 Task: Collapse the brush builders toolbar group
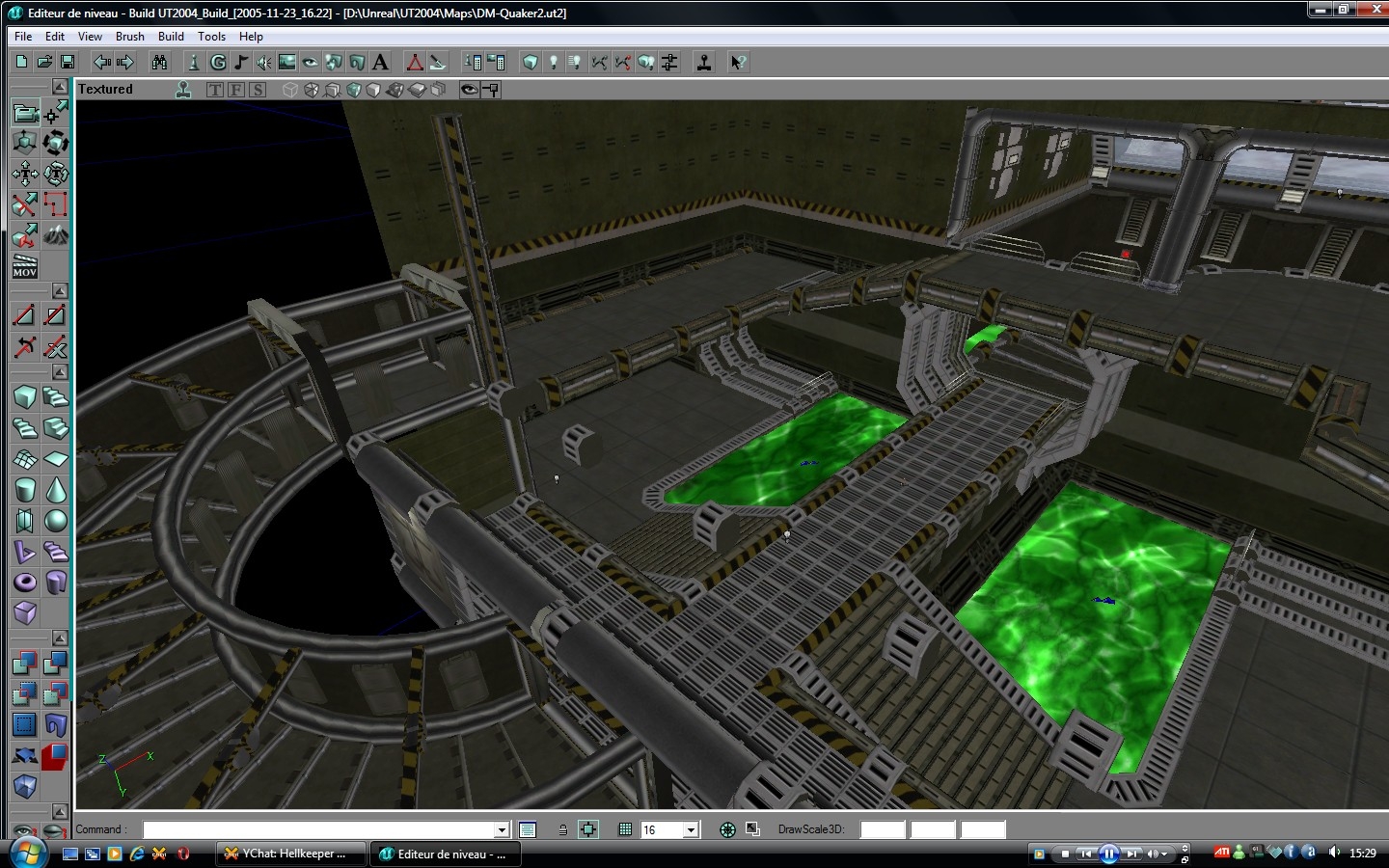[60, 372]
